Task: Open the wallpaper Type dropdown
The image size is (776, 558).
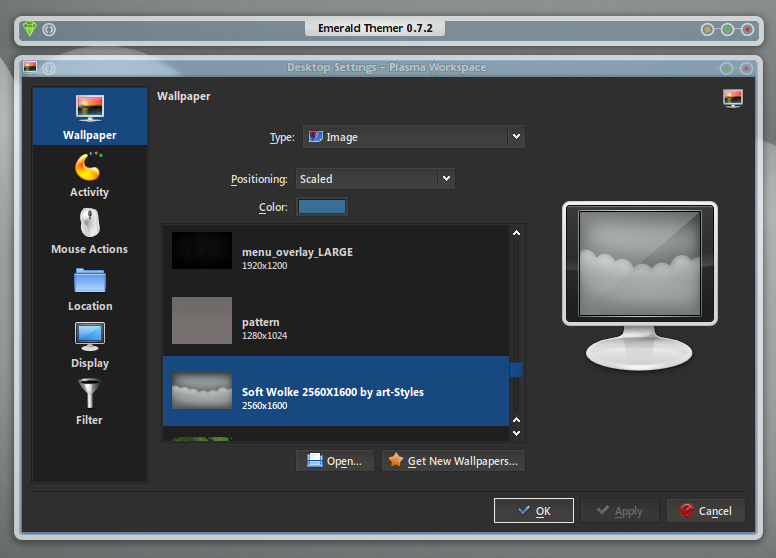Action: pyautogui.click(x=414, y=137)
